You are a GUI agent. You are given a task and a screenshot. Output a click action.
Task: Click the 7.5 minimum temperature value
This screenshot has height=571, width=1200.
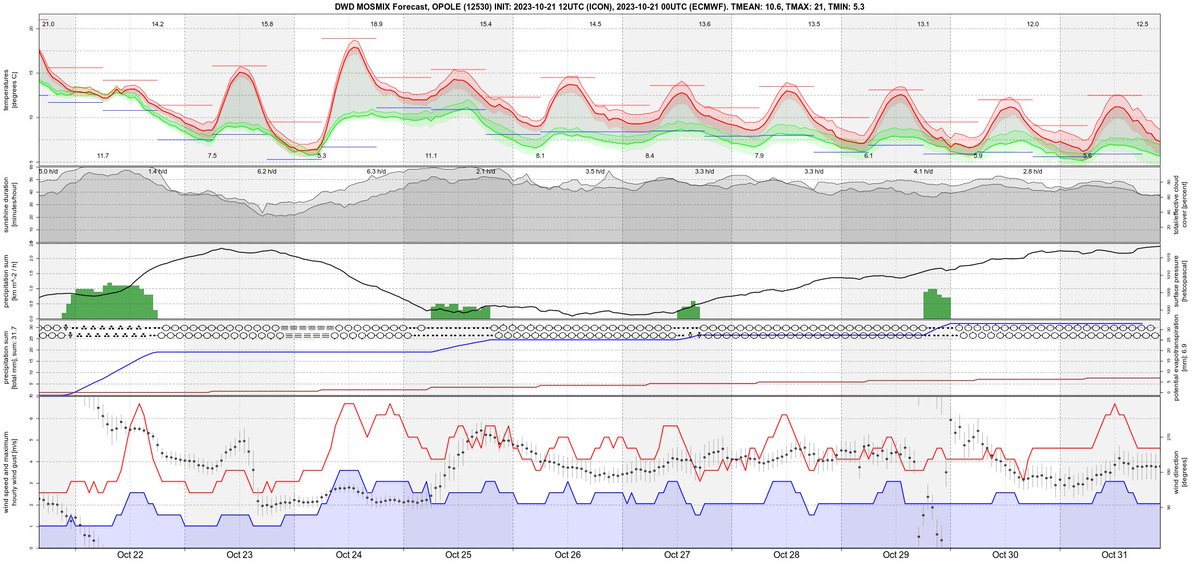[212, 156]
